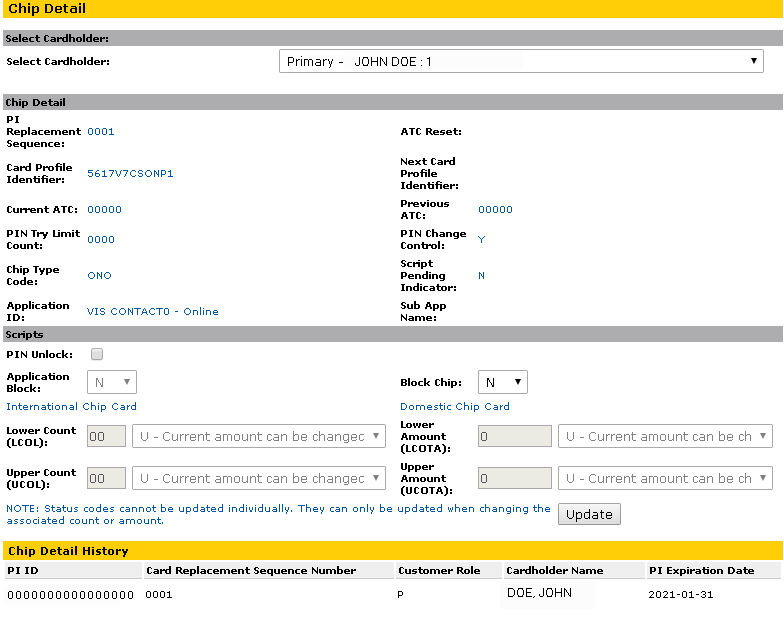
Task: Click the history row sequence number 0001
Action: click(158, 594)
